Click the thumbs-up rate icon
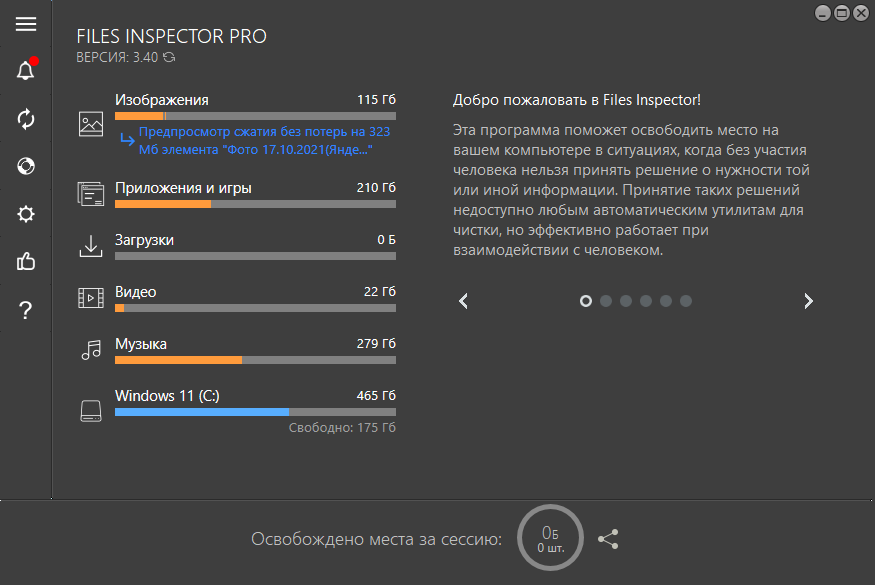Image resolution: width=875 pixels, height=585 pixels. (26, 261)
